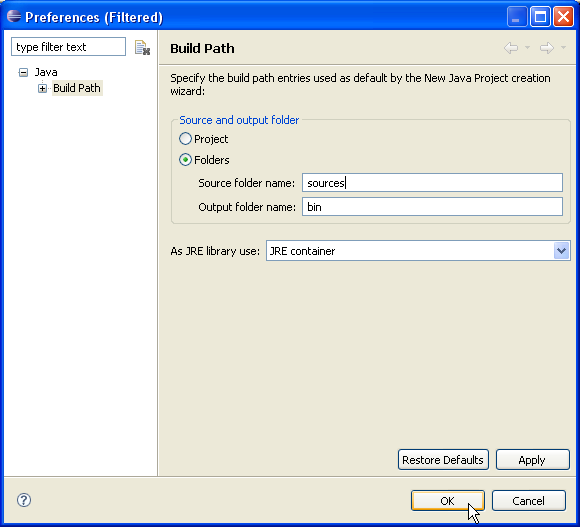The width and height of the screenshot is (580, 527).
Task: Click the Apply button
Action: click(532, 460)
